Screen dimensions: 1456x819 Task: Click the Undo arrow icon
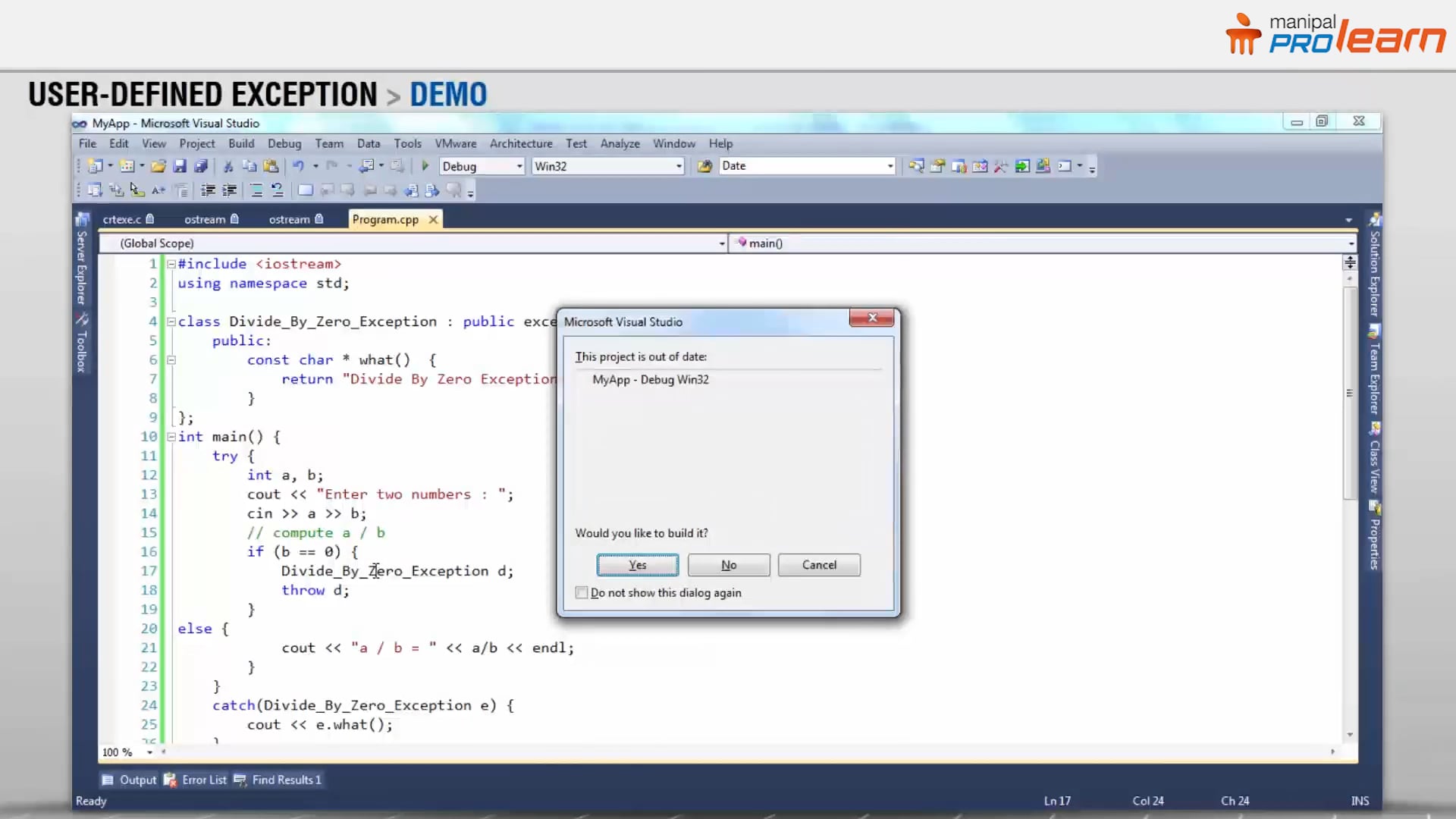pos(299,166)
